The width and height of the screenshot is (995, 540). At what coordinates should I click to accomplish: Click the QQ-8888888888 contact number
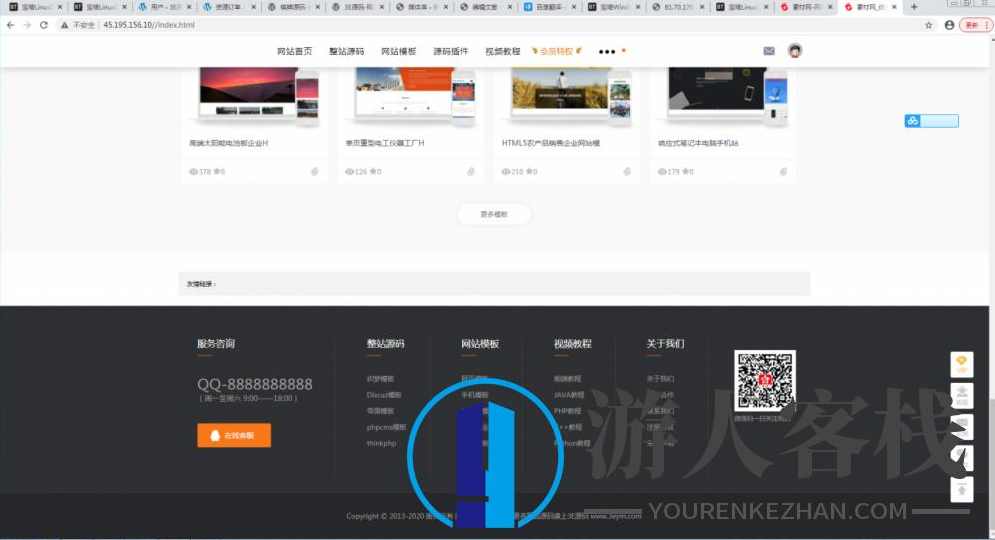click(x=254, y=384)
